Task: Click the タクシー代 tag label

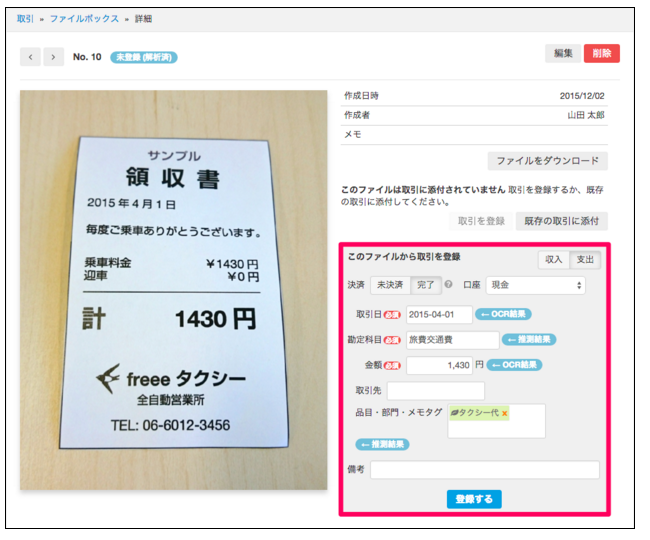Action: 478,413
